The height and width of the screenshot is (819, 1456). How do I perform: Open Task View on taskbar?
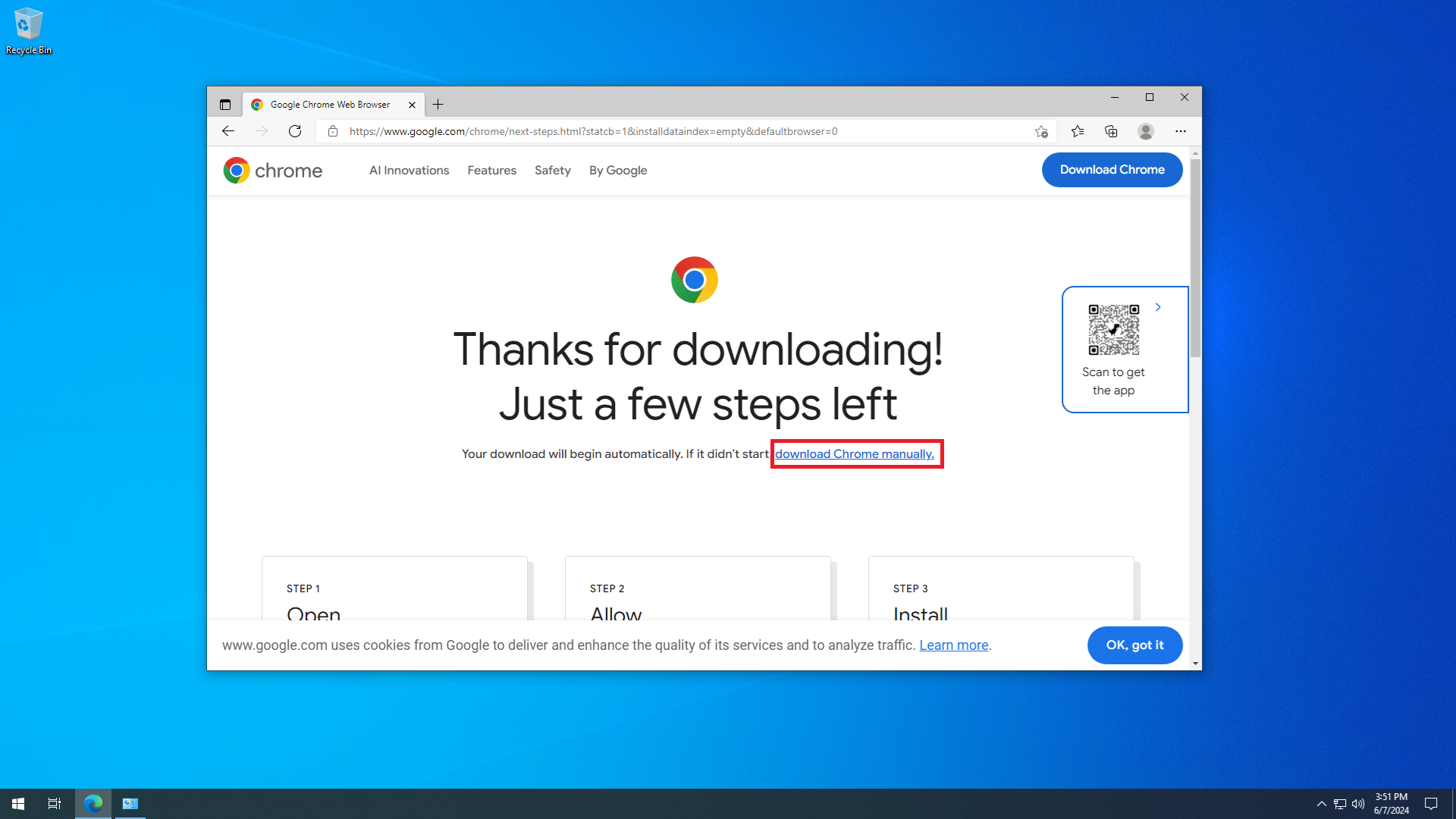coord(55,804)
